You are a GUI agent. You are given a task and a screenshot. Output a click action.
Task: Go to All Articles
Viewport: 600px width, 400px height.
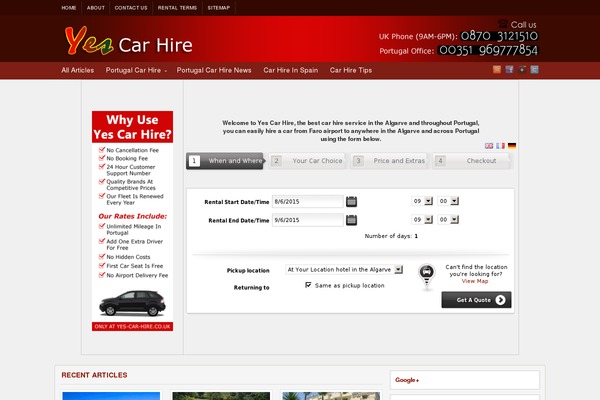point(78,70)
